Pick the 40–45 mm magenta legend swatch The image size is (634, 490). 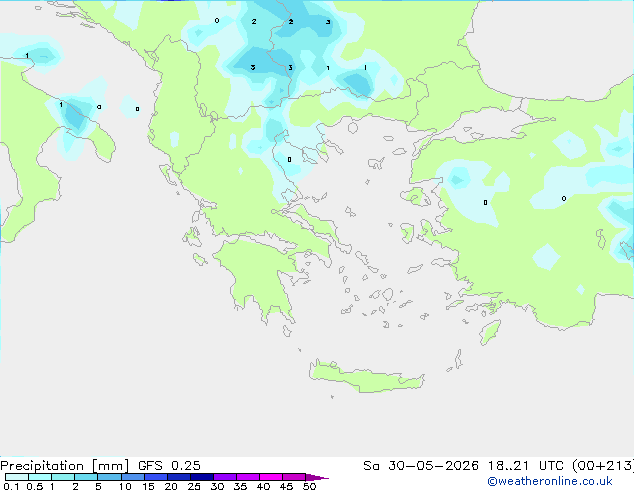click(271, 477)
